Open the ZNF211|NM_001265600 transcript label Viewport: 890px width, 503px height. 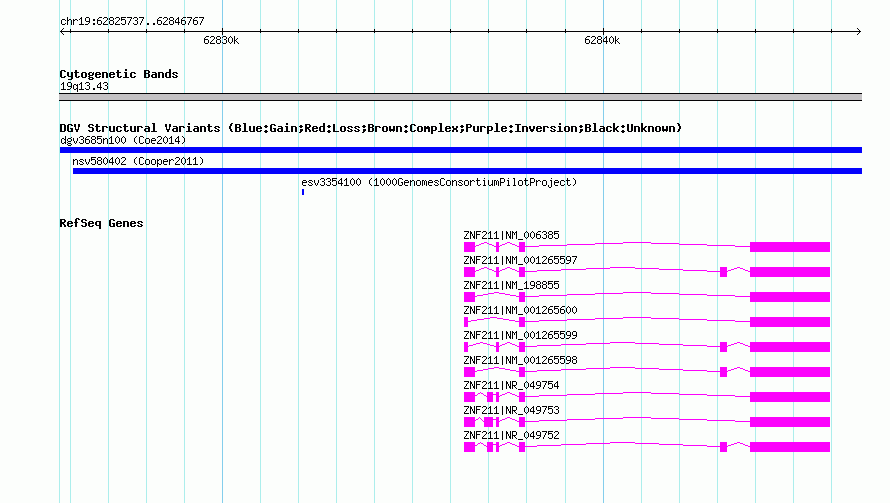[520, 310]
